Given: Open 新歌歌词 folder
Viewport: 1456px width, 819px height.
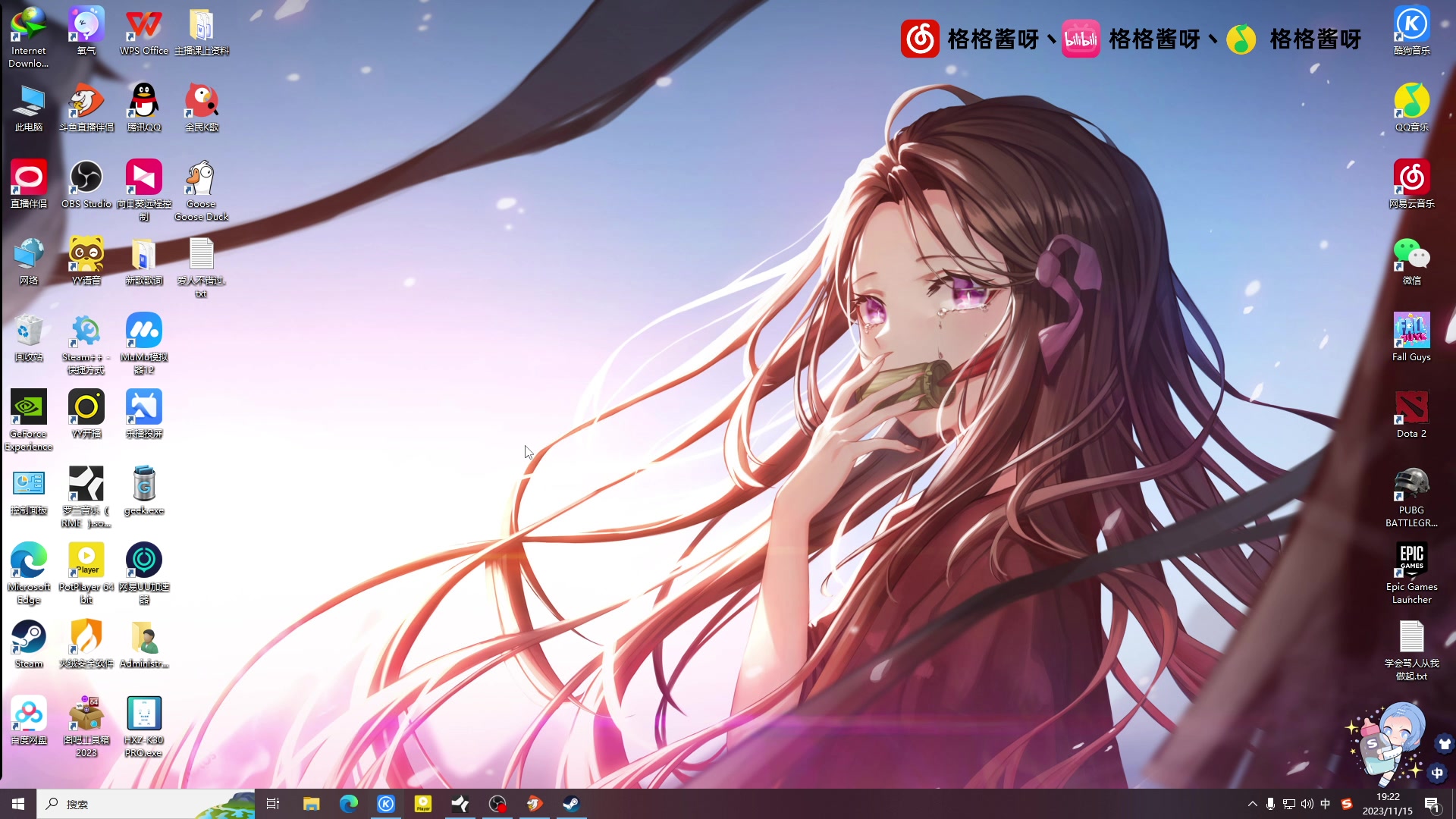Looking at the screenshot, I should (x=144, y=260).
